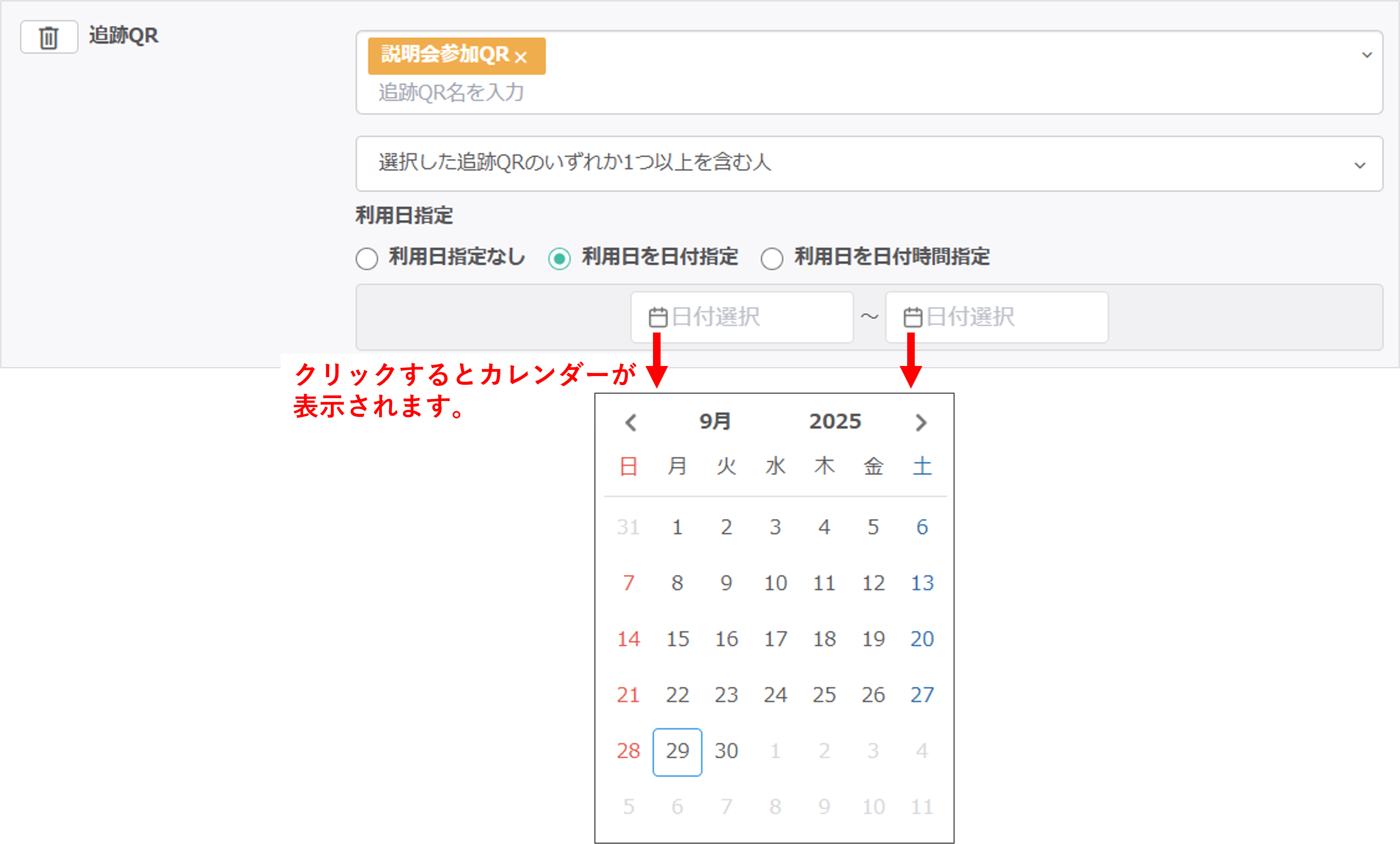Screen dimensions: 1400x844
Task: Select the 利用日指定なし radio button
Action: click(367, 259)
